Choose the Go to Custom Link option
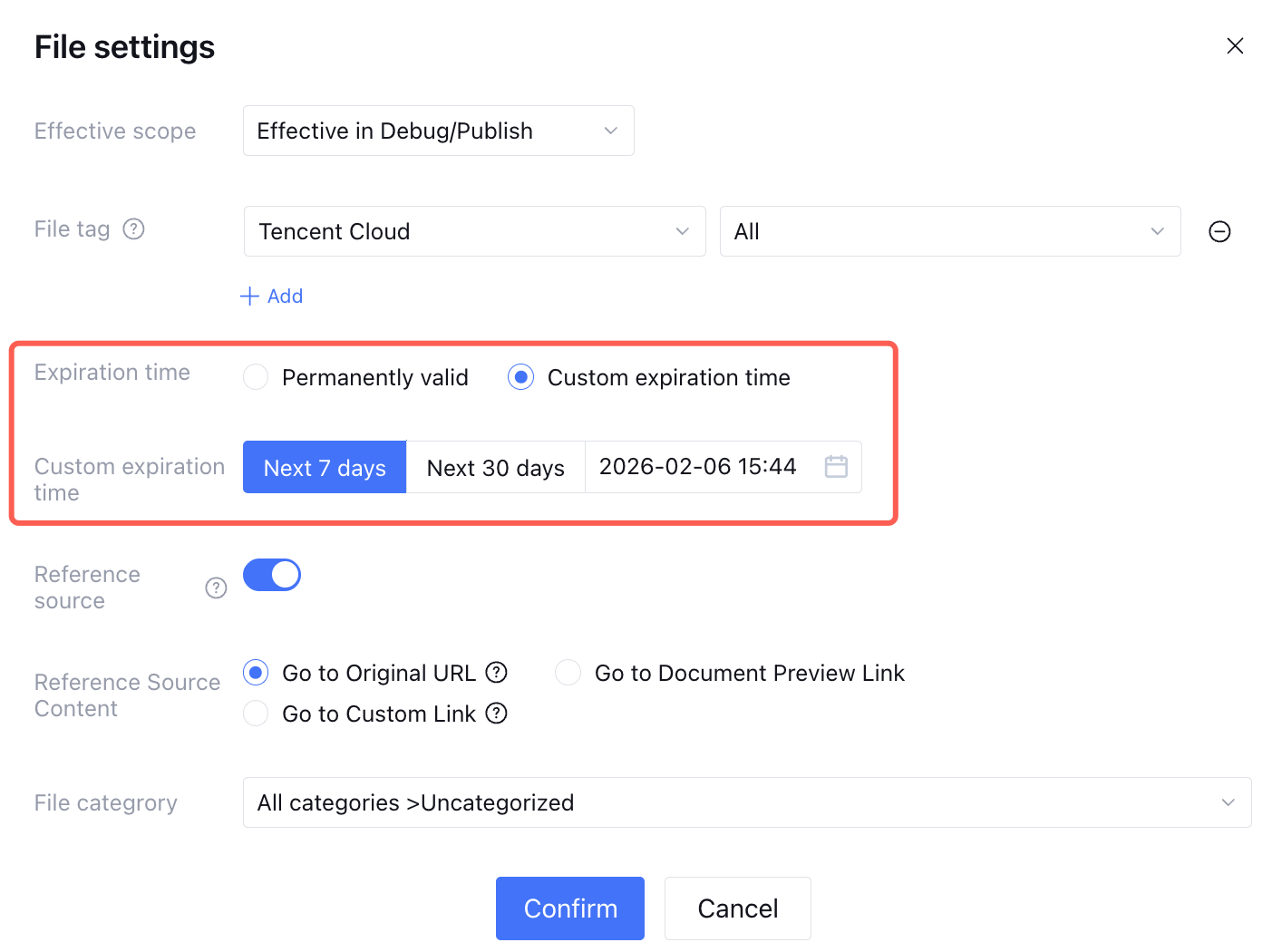This screenshot has height=952, width=1282. point(256,714)
